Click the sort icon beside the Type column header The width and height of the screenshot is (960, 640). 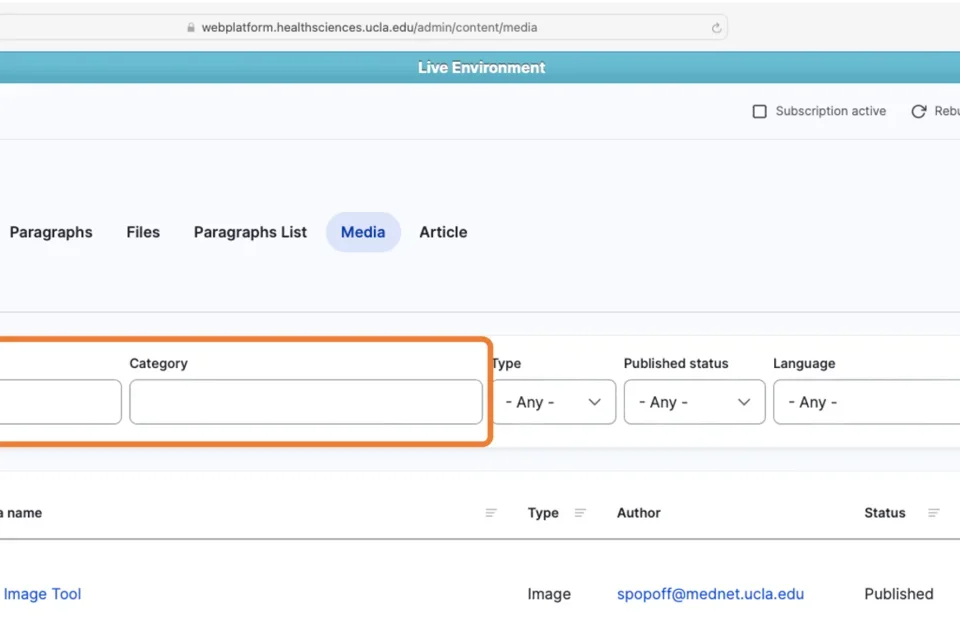[580, 513]
